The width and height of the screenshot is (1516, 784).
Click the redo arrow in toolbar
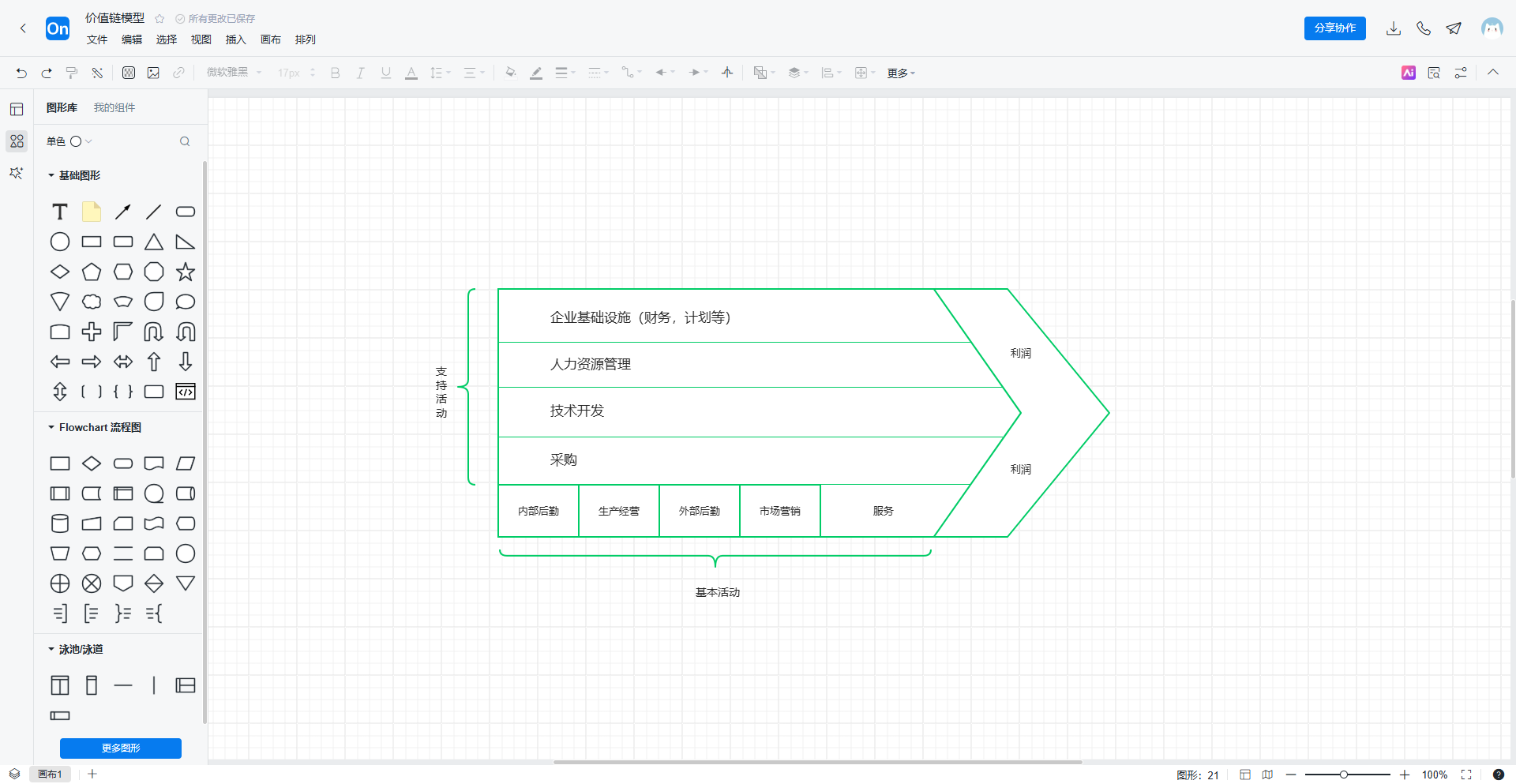pyautogui.click(x=47, y=73)
